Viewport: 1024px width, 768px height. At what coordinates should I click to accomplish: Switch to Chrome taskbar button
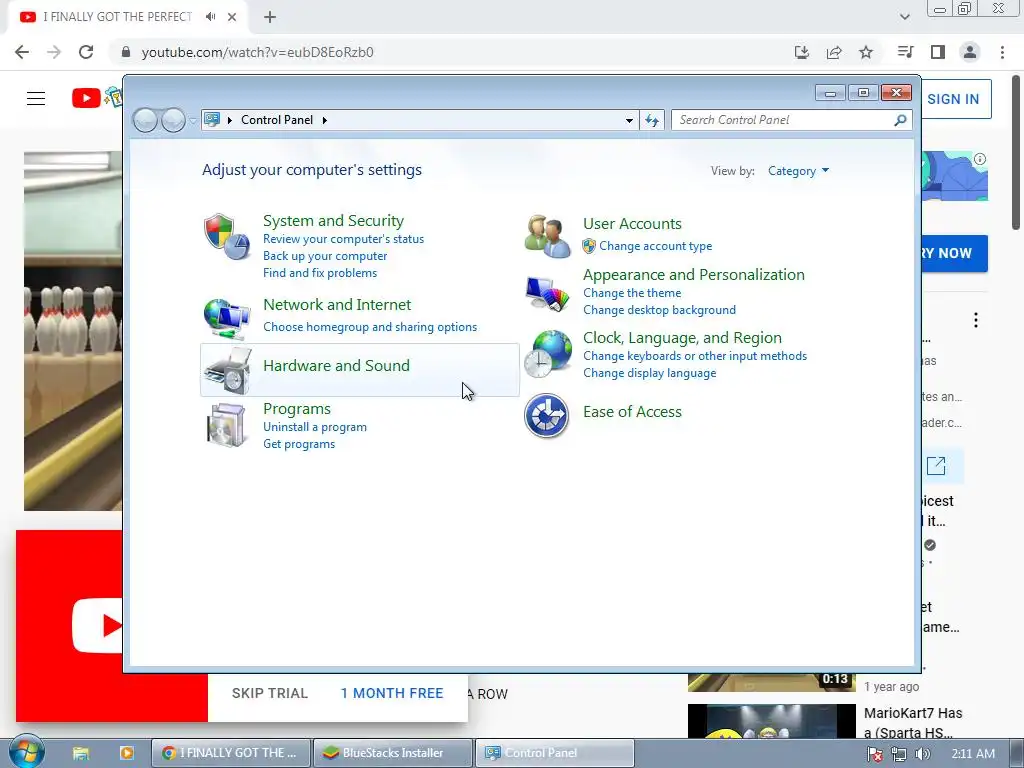pos(231,753)
